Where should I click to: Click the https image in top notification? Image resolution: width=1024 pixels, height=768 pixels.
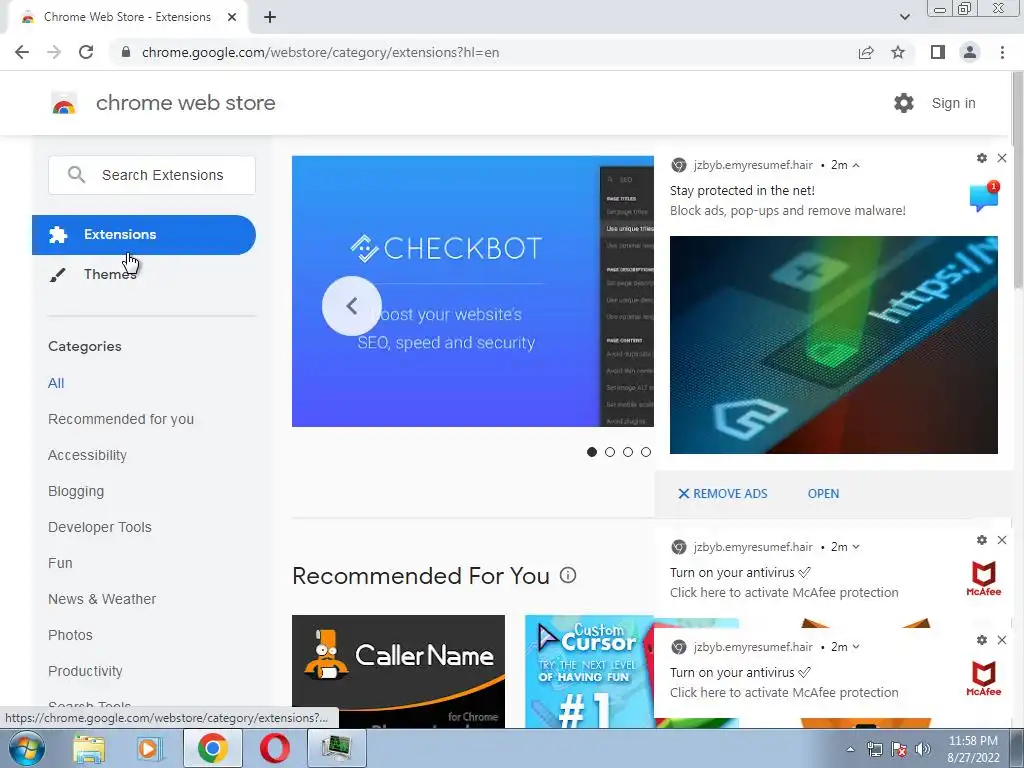click(833, 345)
